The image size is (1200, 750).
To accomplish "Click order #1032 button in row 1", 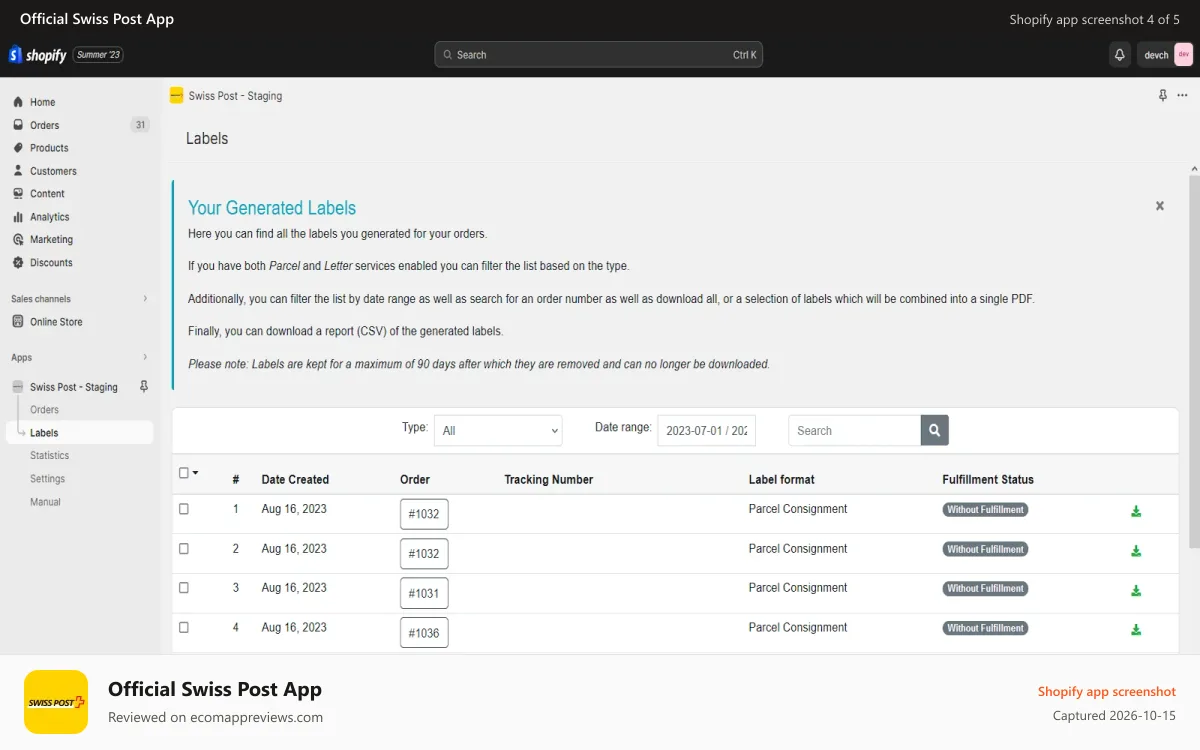I will pos(424,514).
